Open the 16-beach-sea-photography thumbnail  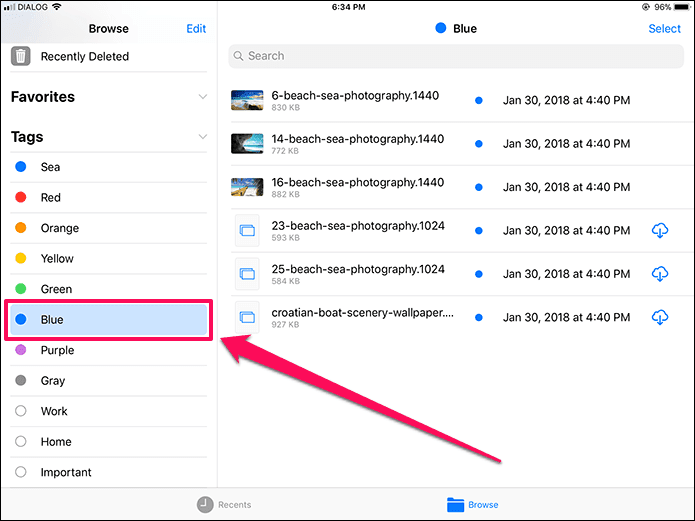[x=247, y=187]
